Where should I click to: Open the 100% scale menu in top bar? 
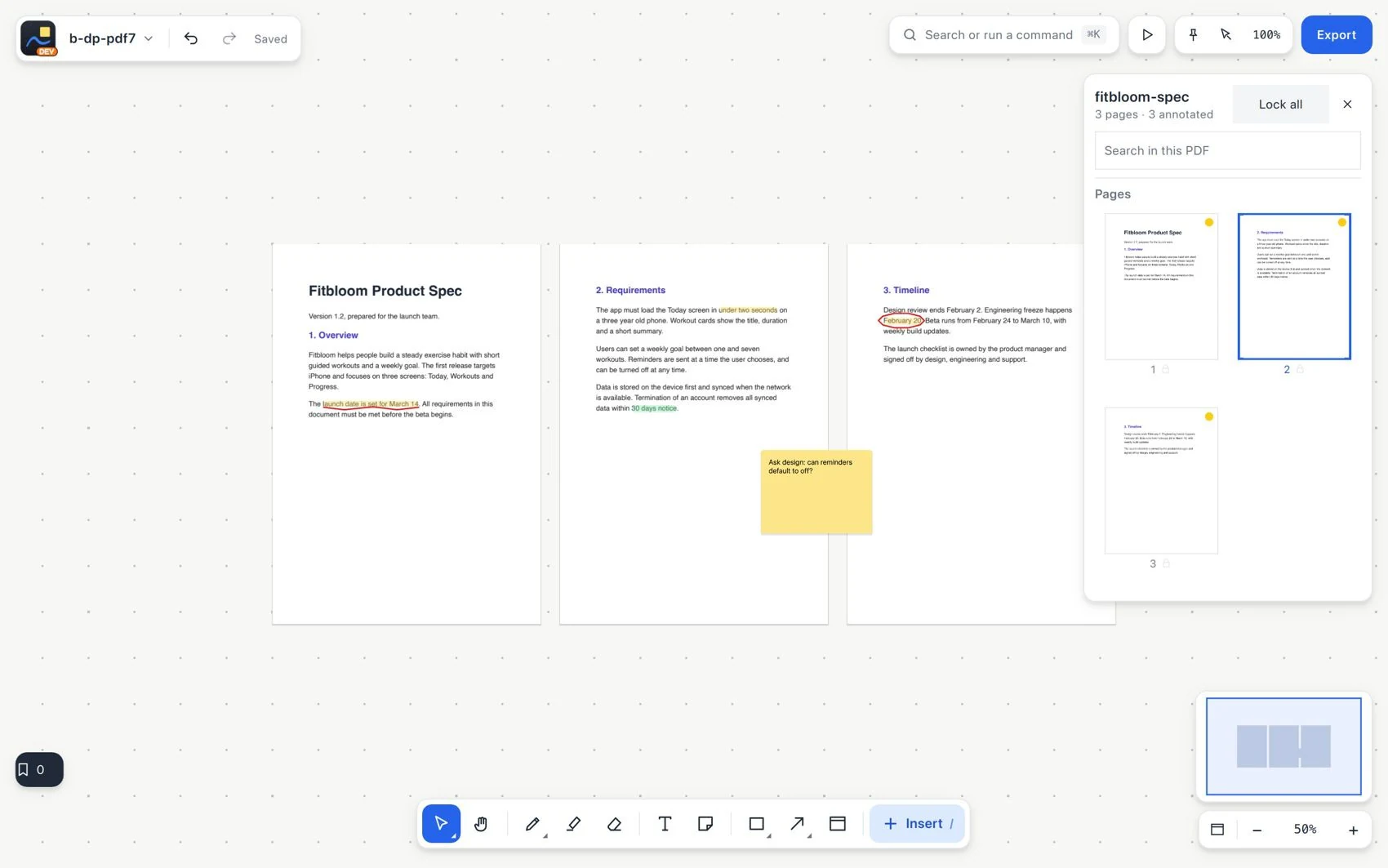point(1266,34)
